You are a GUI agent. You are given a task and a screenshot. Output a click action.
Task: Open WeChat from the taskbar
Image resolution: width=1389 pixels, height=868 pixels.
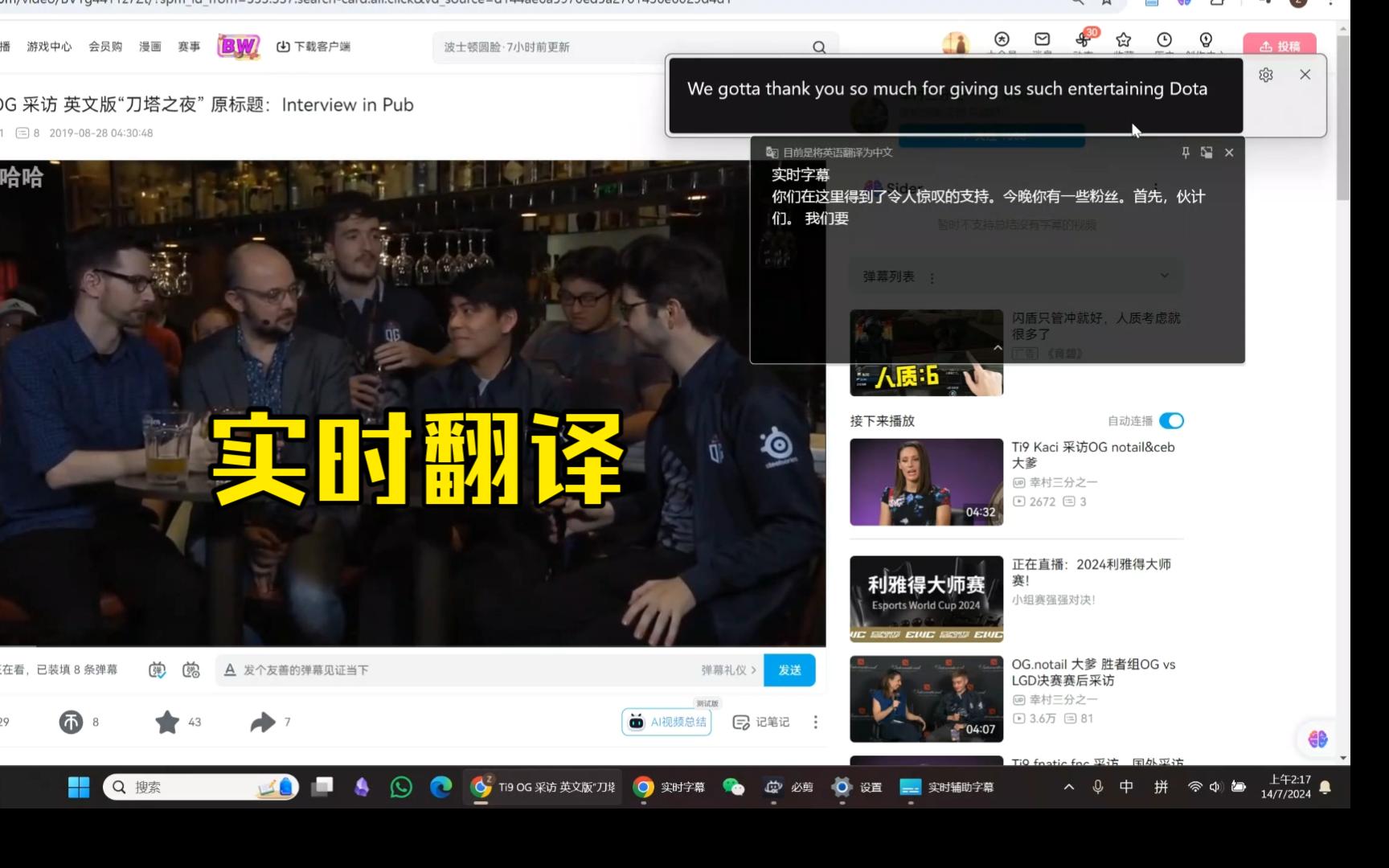733,787
